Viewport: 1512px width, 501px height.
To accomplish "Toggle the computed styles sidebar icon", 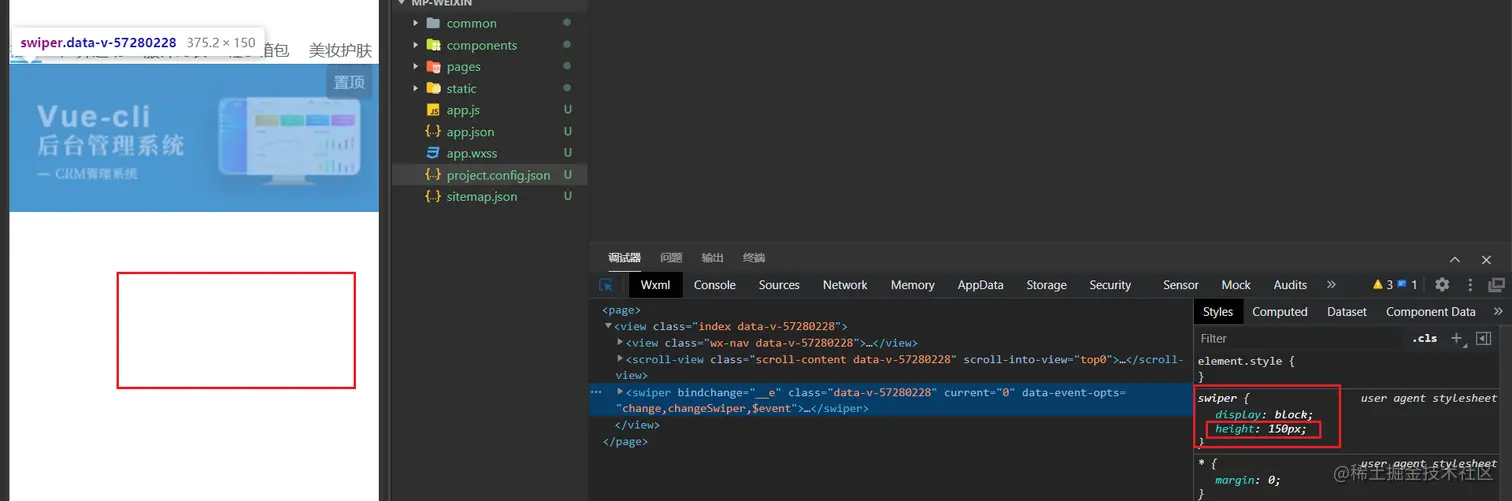I will click(x=1484, y=338).
